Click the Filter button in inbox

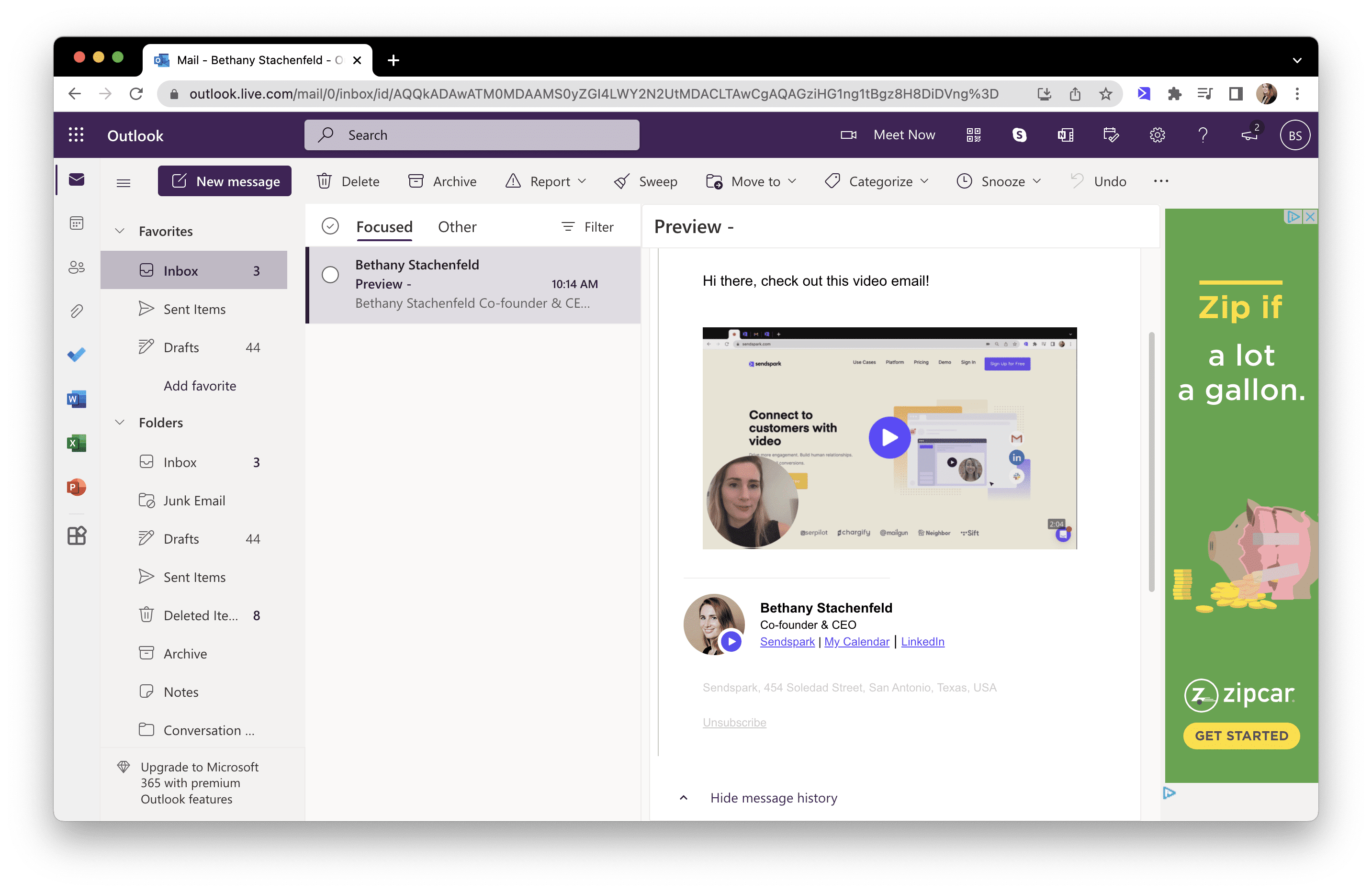coord(588,225)
